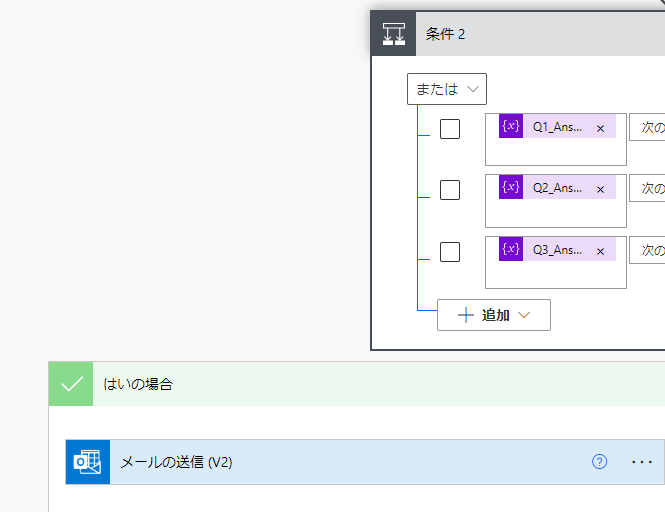The width and height of the screenshot is (665, 512).
Task: Tick the checkbox beside the Q2_Ans row
Action: [x=450, y=190]
